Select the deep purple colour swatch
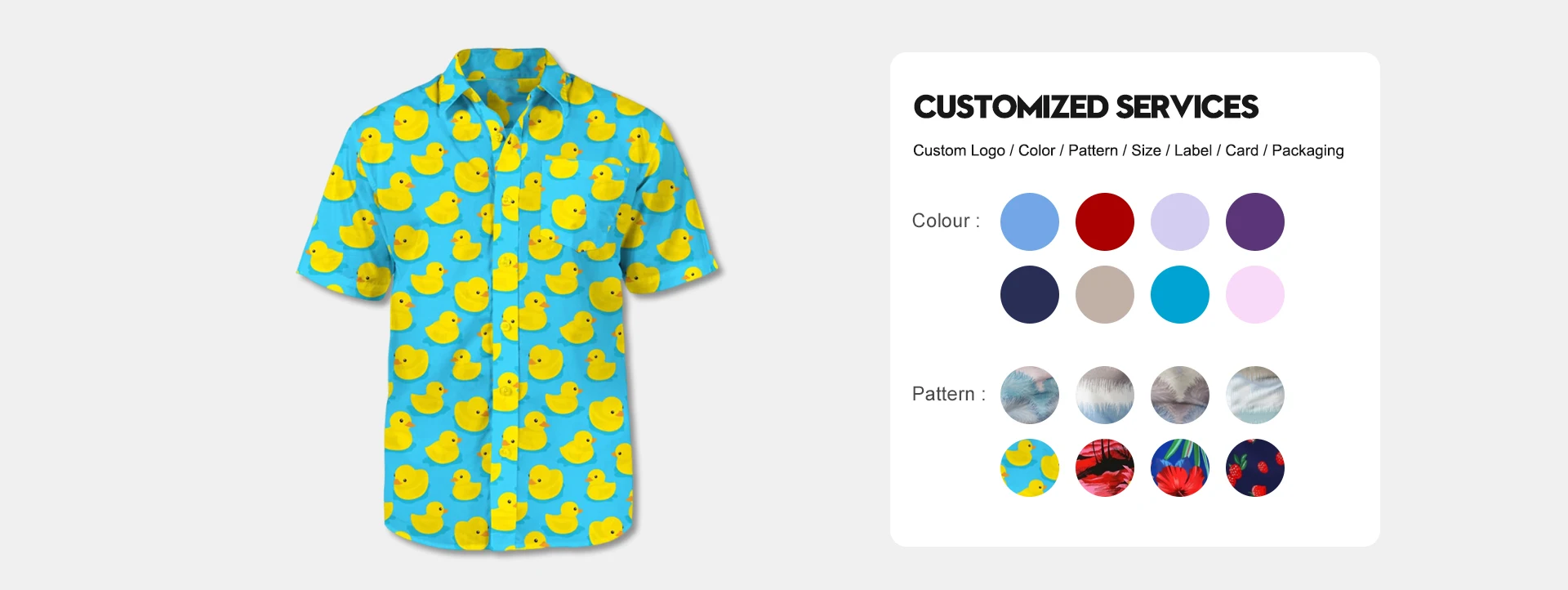The image size is (1568, 590). click(1254, 221)
